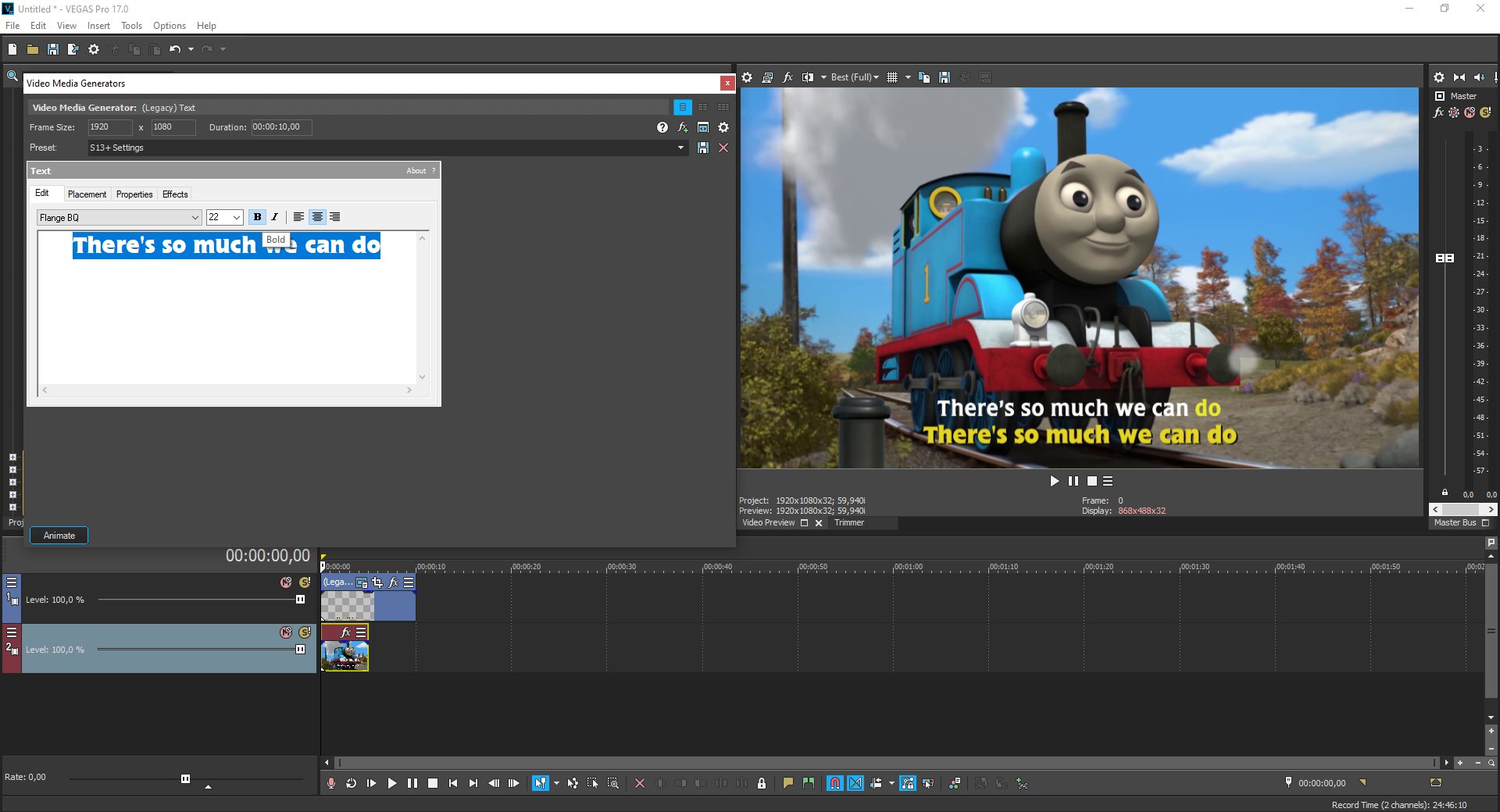This screenshot has width=1500, height=812.
Task: Open the Best (Full) preview quality dropdown
Action: (855, 77)
